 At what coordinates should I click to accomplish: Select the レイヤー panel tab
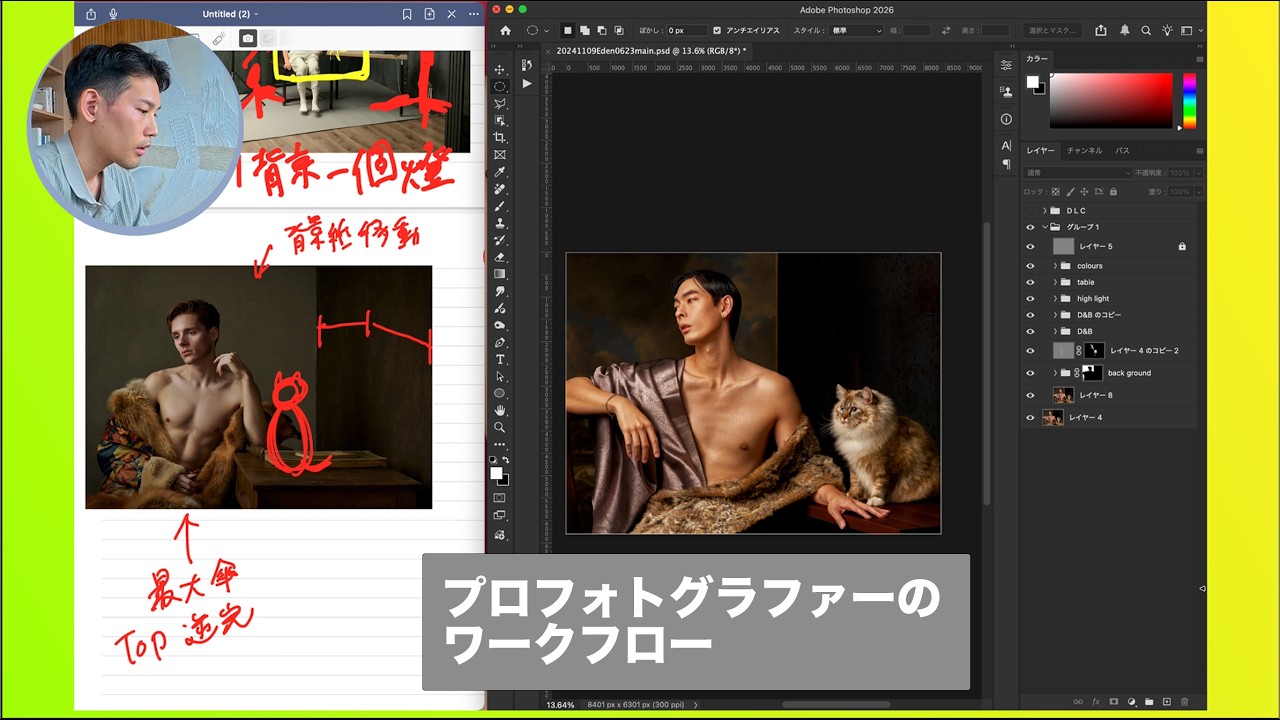pyautogui.click(x=1040, y=150)
